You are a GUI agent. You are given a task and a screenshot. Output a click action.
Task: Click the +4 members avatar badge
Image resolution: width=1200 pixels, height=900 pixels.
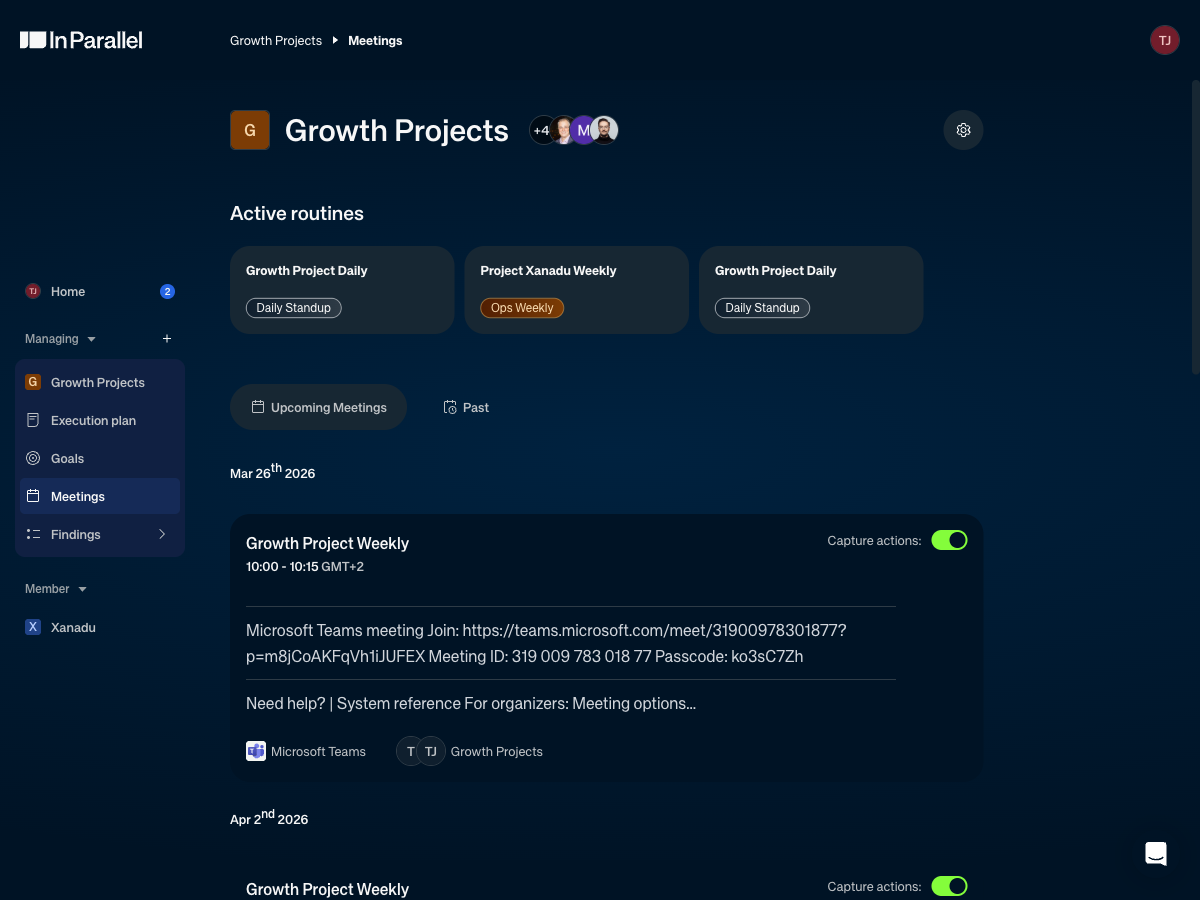tap(542, 130)
